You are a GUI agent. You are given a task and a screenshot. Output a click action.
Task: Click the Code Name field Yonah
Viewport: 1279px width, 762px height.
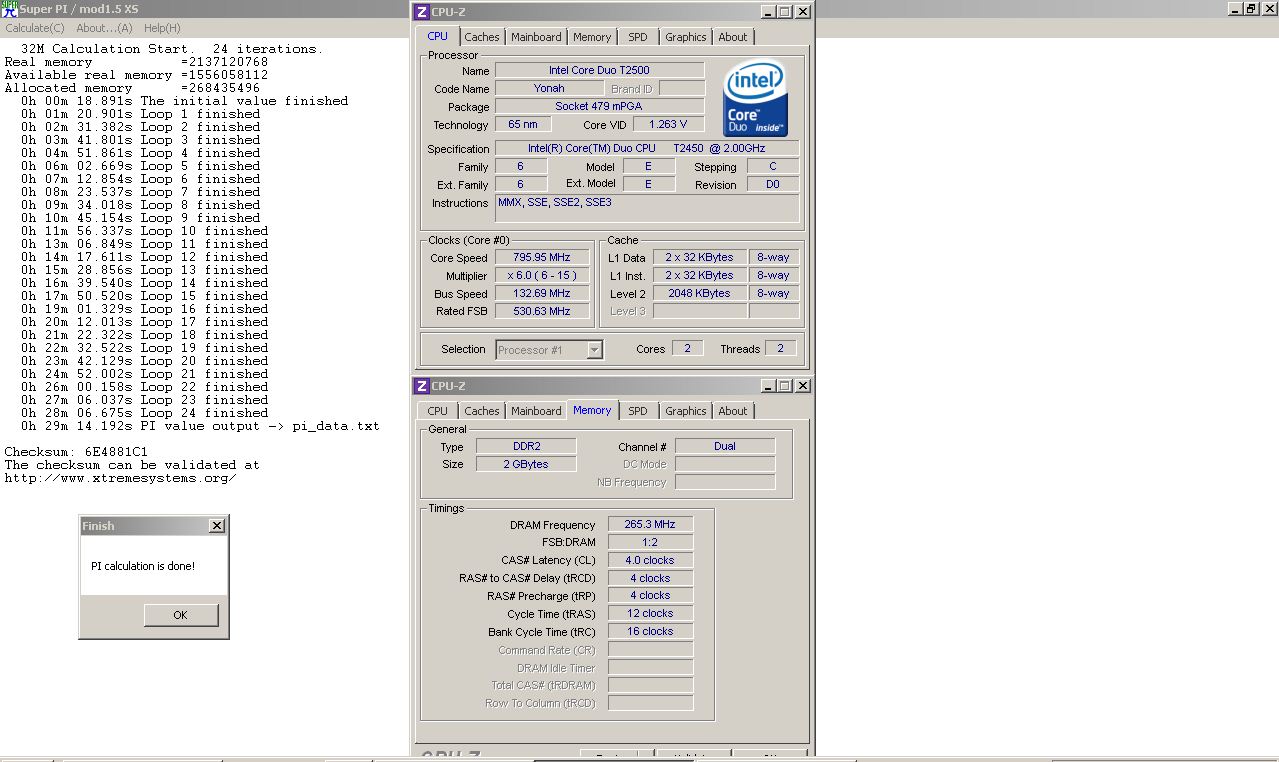pyautogui.click(x=548, y=89)
